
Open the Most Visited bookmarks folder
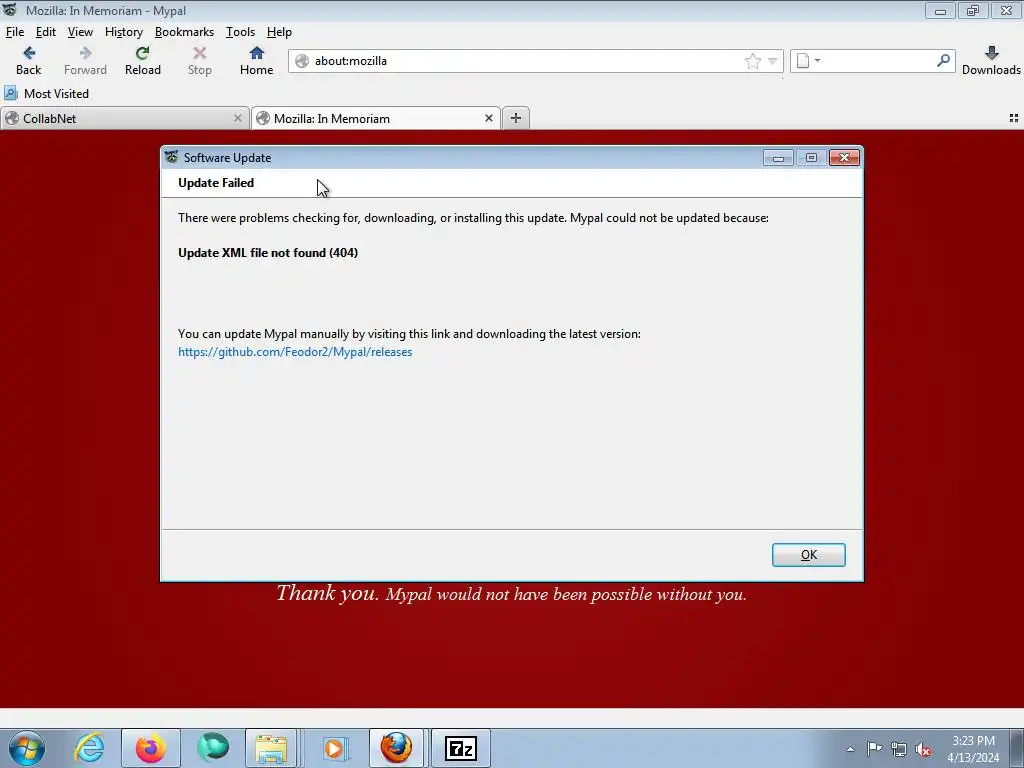click(x=47, y=93)
